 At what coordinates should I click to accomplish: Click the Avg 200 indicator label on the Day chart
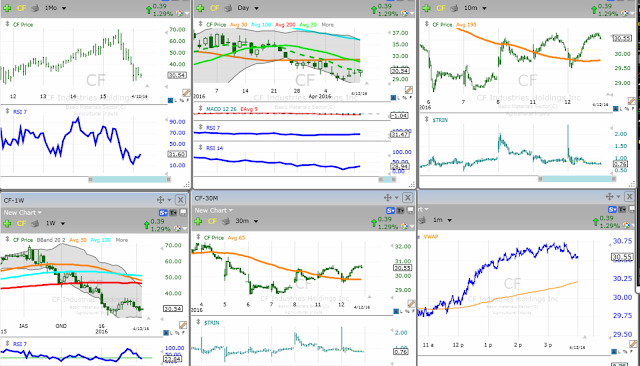point(285,24)
